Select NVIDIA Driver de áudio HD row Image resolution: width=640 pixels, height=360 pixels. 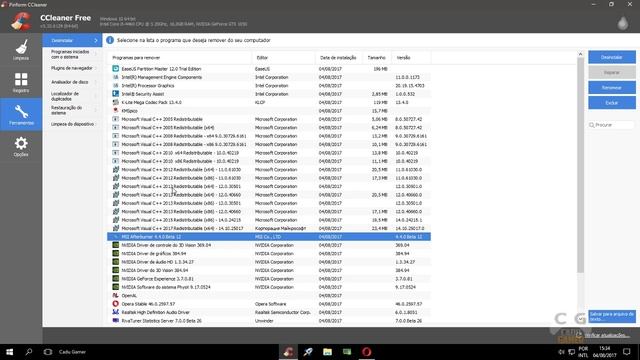pos(269,262)
